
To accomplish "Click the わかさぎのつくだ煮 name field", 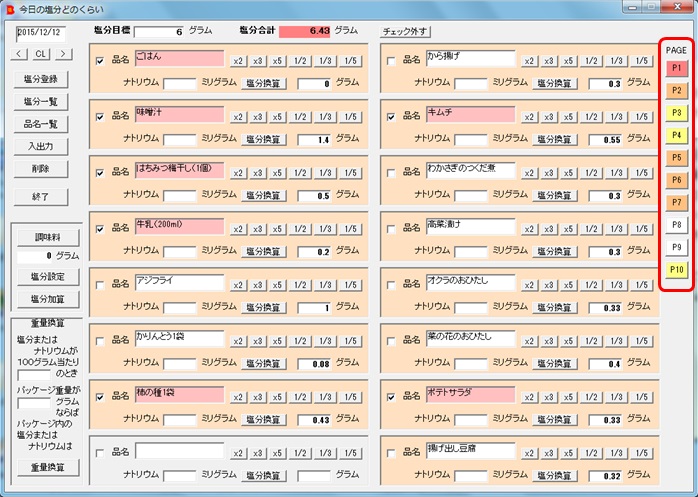I will (x=471, y=170).
